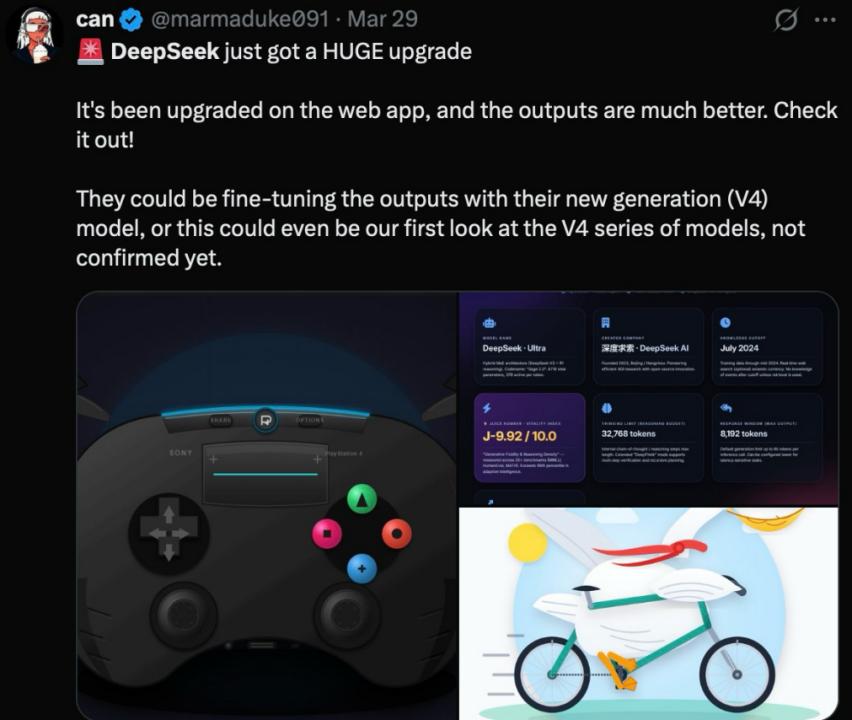This screenshot has height=720, width=852.
Task: Click the green triangle button on the controller
Action: click(x=362, y=499)
